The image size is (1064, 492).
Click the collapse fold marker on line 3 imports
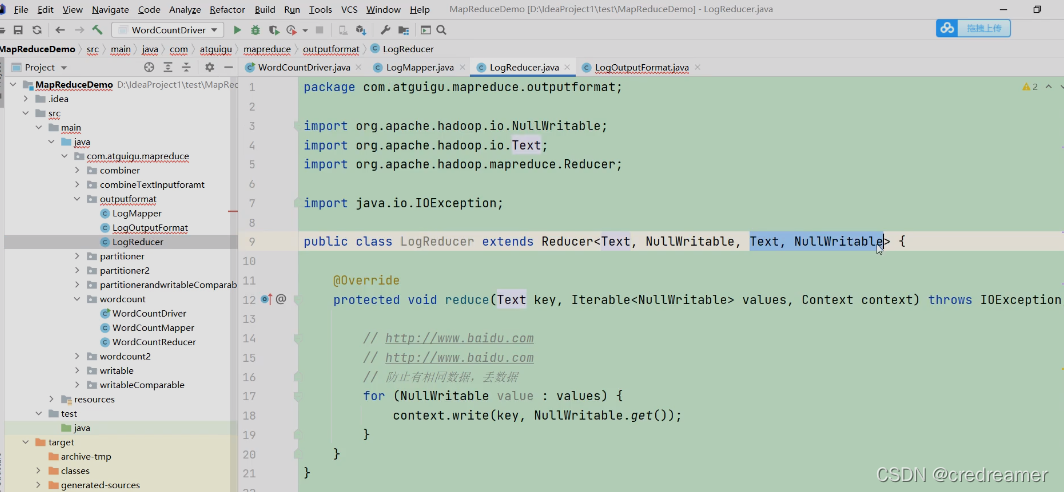tap(297, 126)
